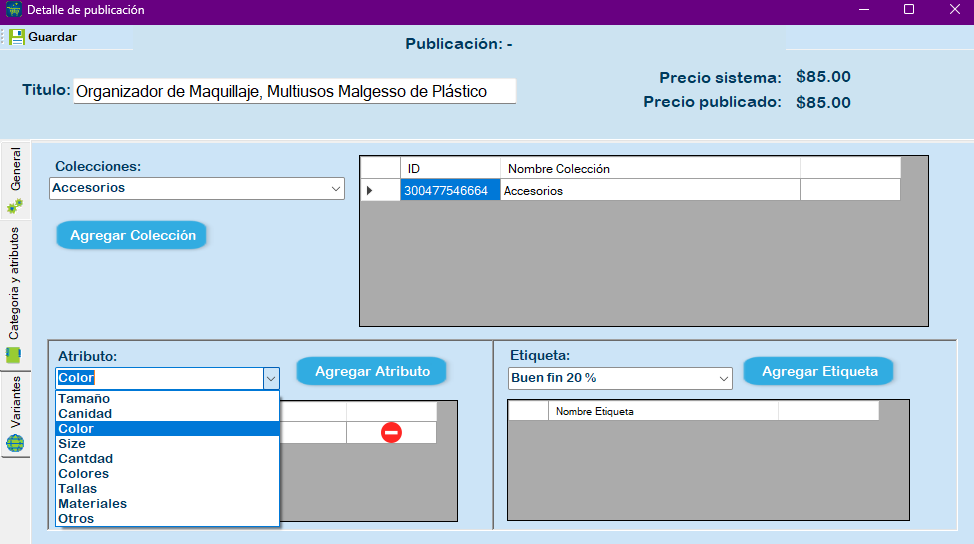Screen dimensions: 974x544
Task: Open the Etiqueta dropdown
Action: 723,378
